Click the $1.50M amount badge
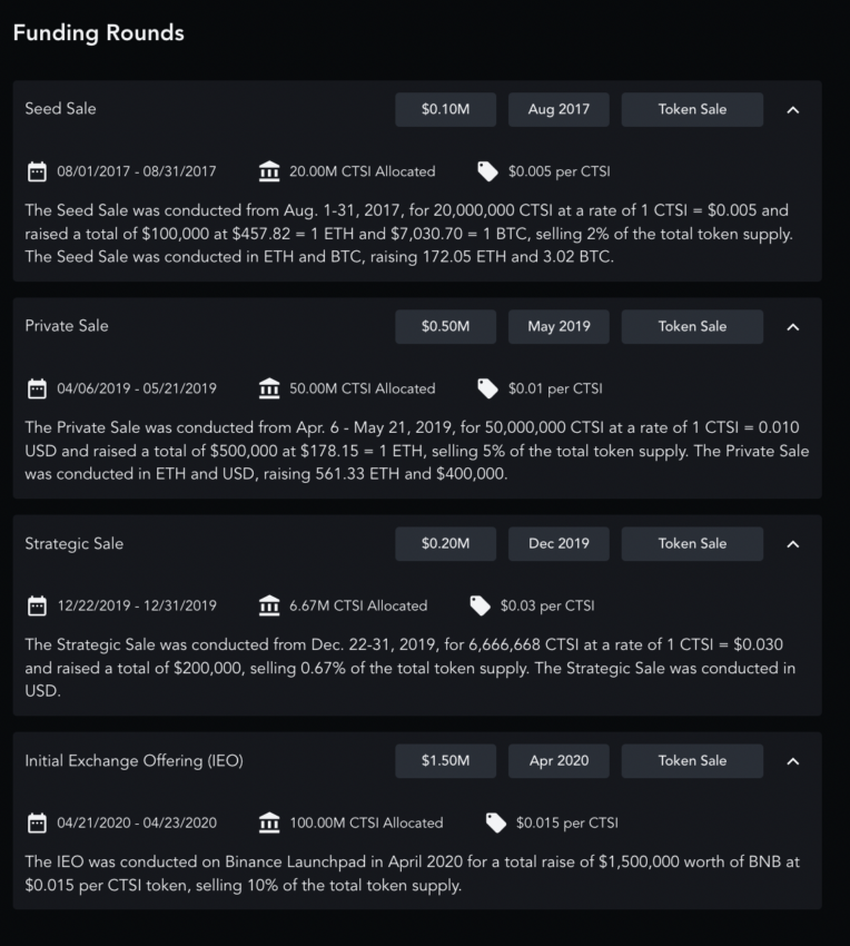The image size is (850, 946). coord(445,761)
